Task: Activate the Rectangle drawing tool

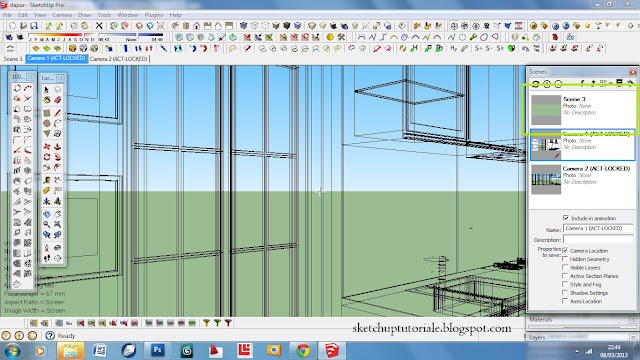Action: pos(47,112)
